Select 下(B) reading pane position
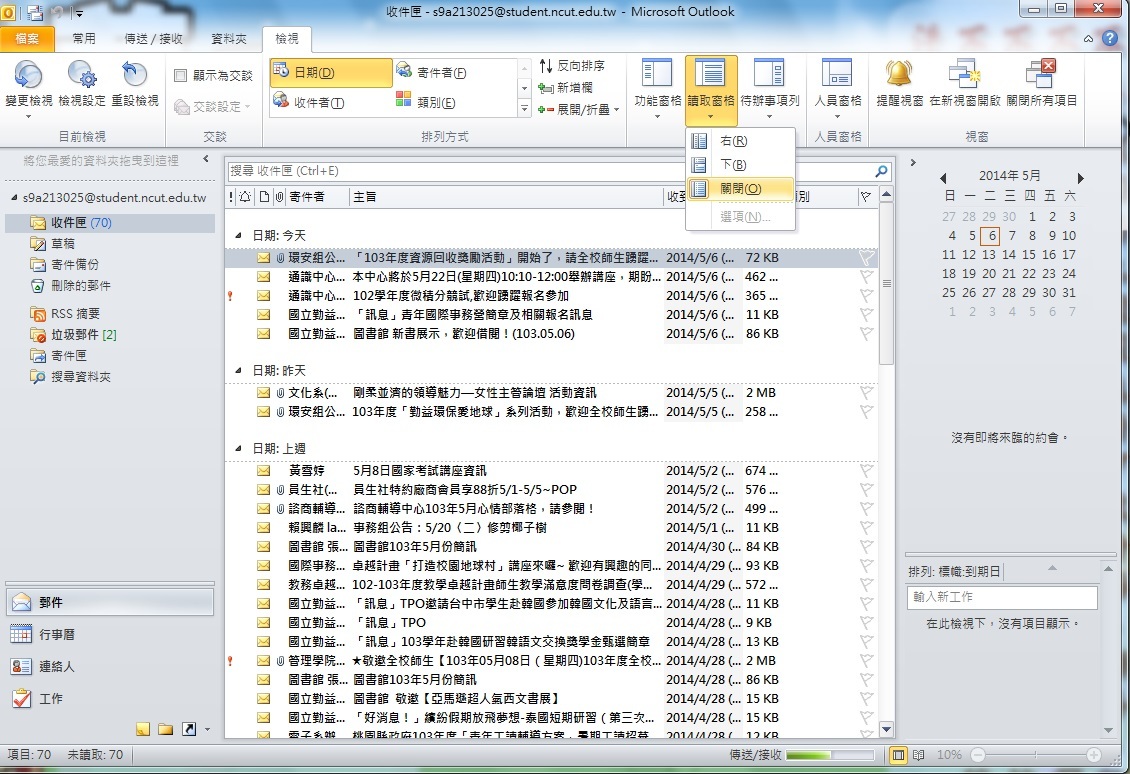The height and width of the screenshot is (774, 1130). pyautogui.click(x=741, y=165)
